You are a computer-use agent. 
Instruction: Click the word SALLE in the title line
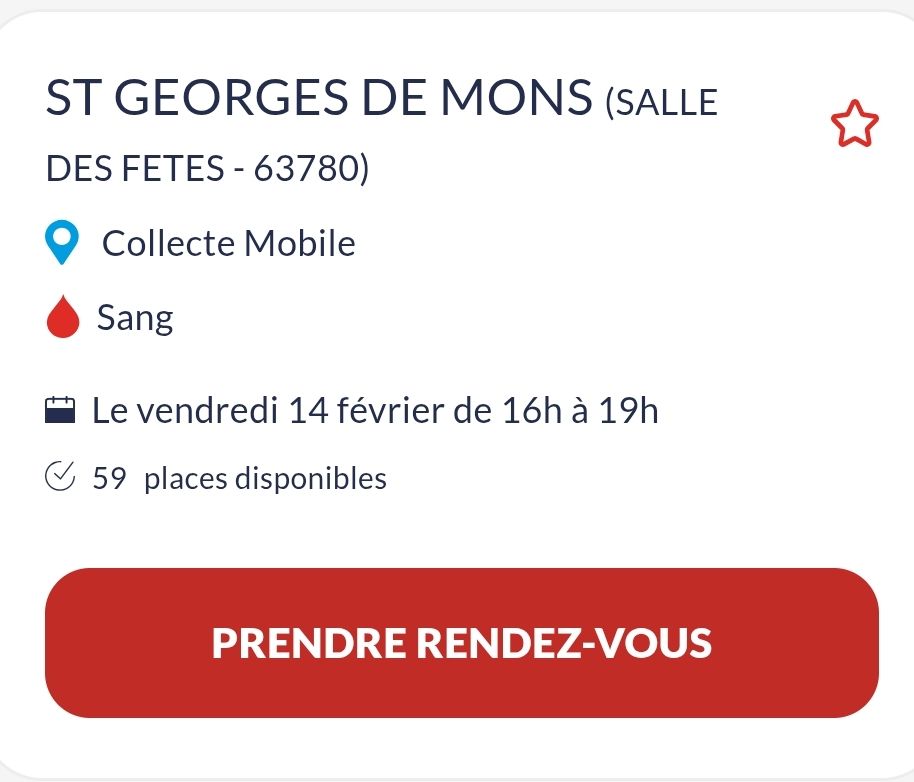pyautogui.click(x=668, y=102)
